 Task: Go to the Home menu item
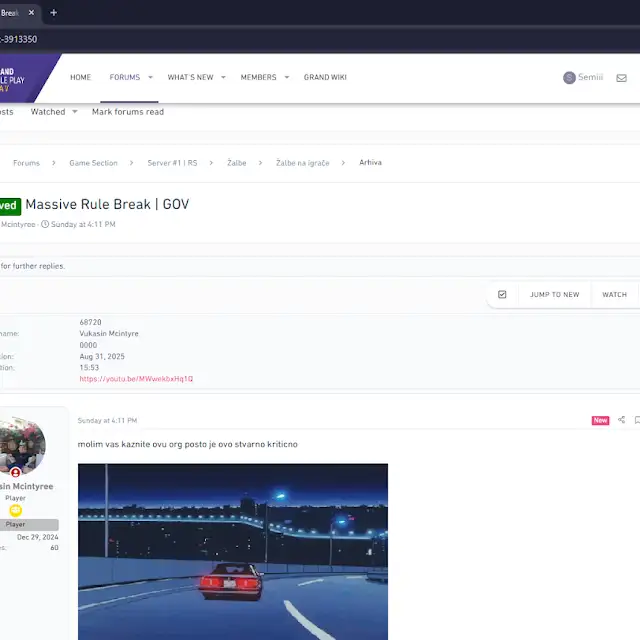coord(80,78)
